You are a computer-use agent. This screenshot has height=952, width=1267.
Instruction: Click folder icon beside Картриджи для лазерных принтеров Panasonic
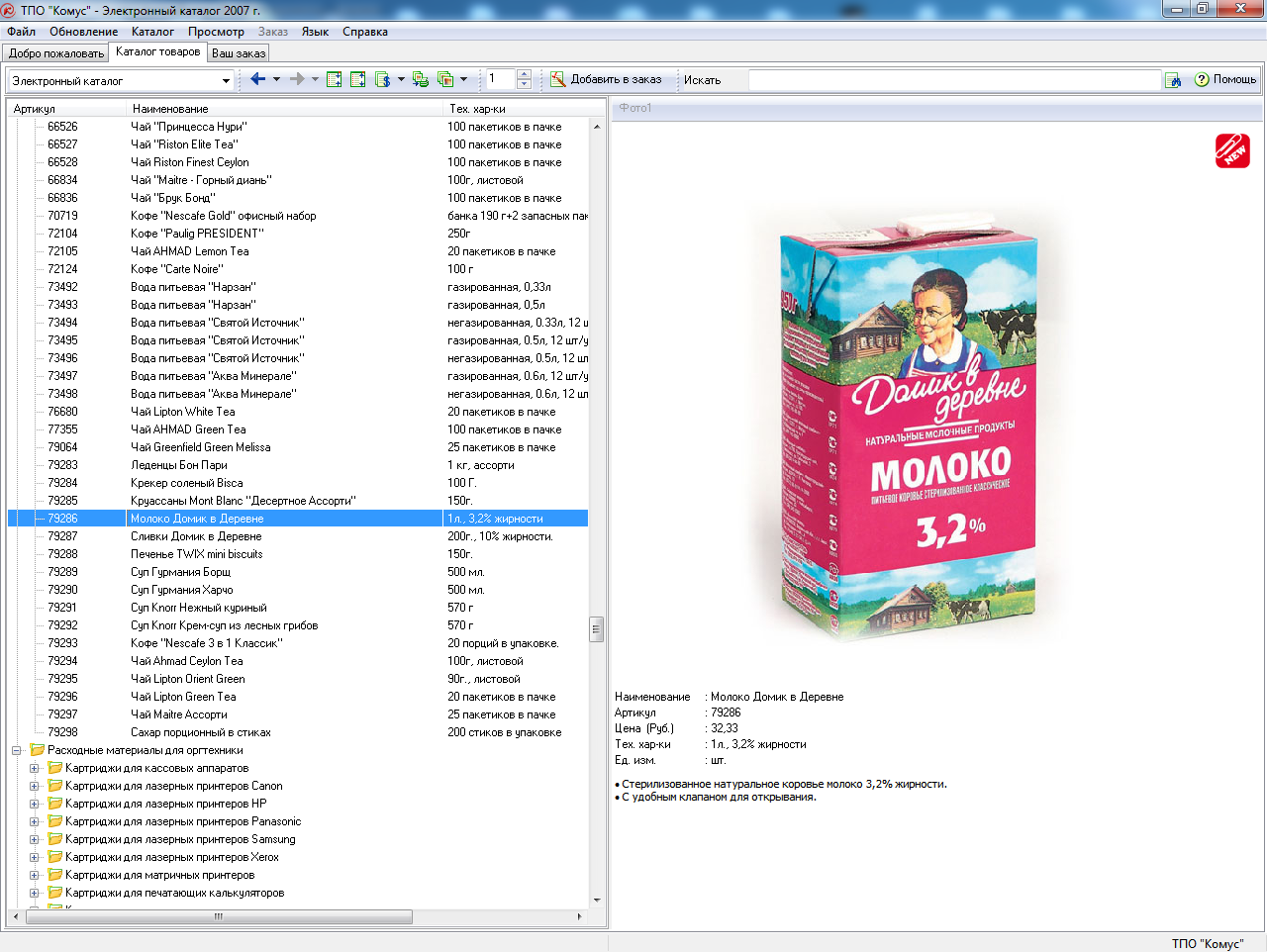tap(55, 821)
